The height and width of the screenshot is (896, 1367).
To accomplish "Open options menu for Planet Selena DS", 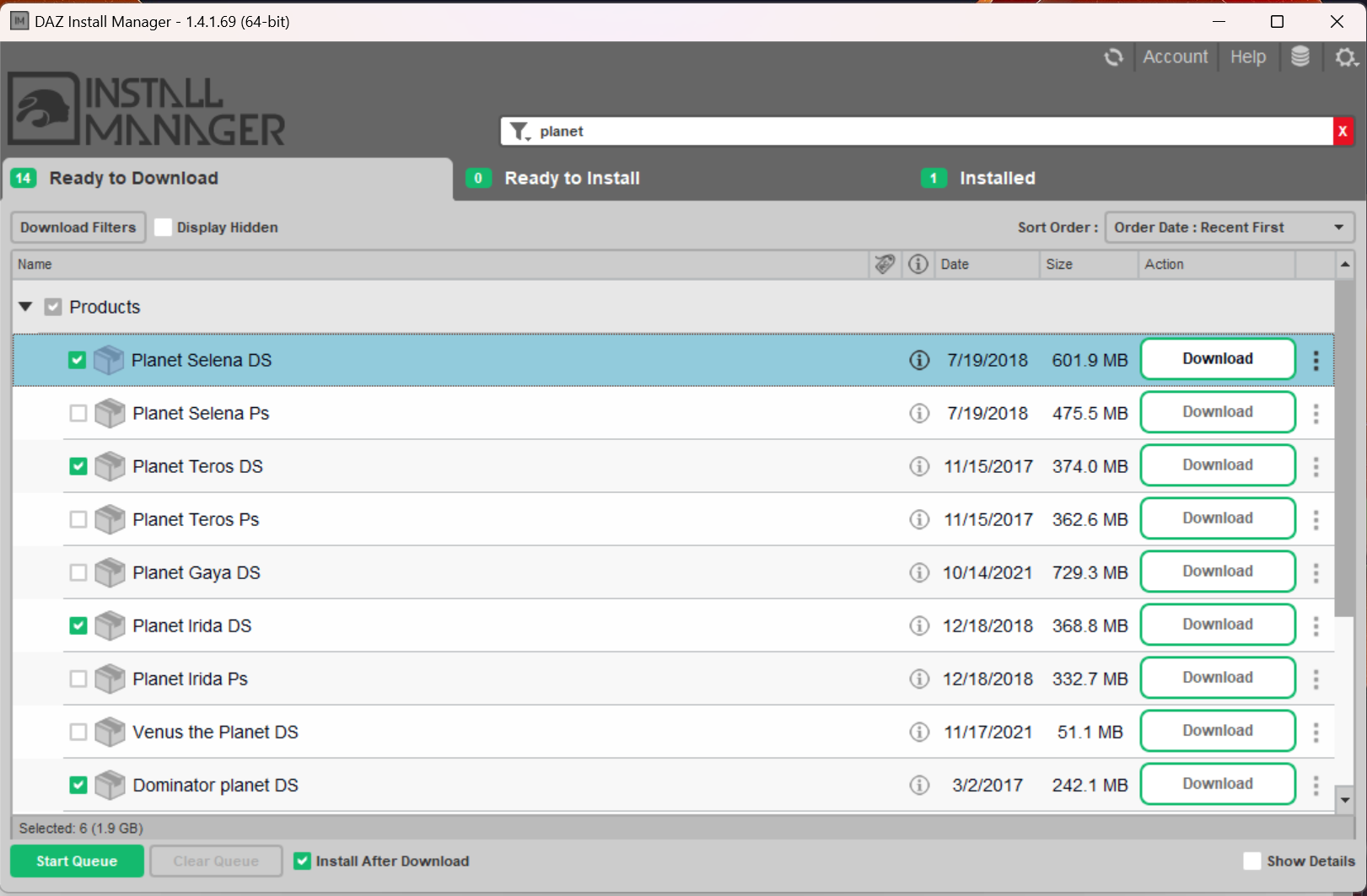I will (x=1316, y=361).
